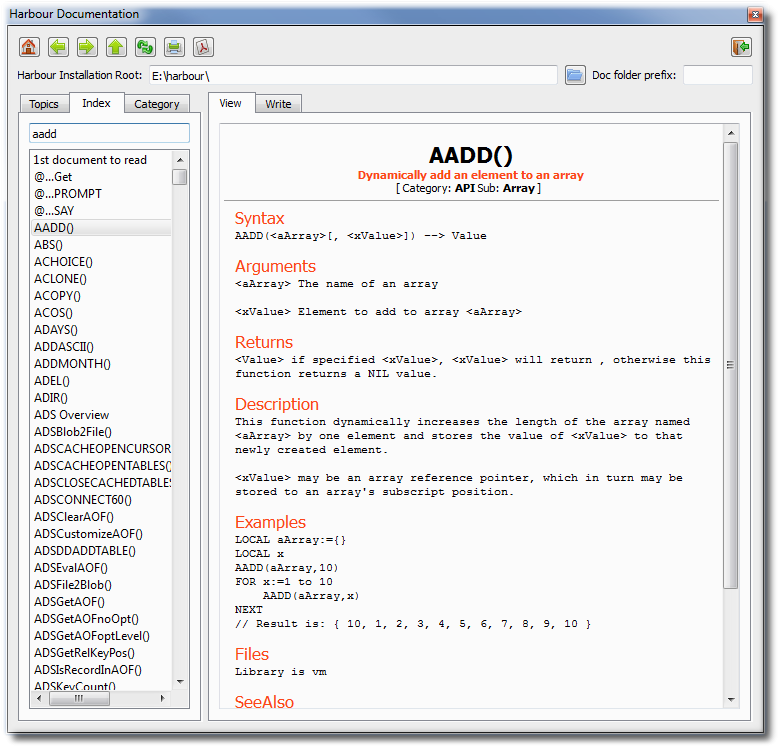The image size is (783, 752).
Task: Click the index list vertical scrollbar thumb
Action: pyautogui.click(x=180, y=177)
